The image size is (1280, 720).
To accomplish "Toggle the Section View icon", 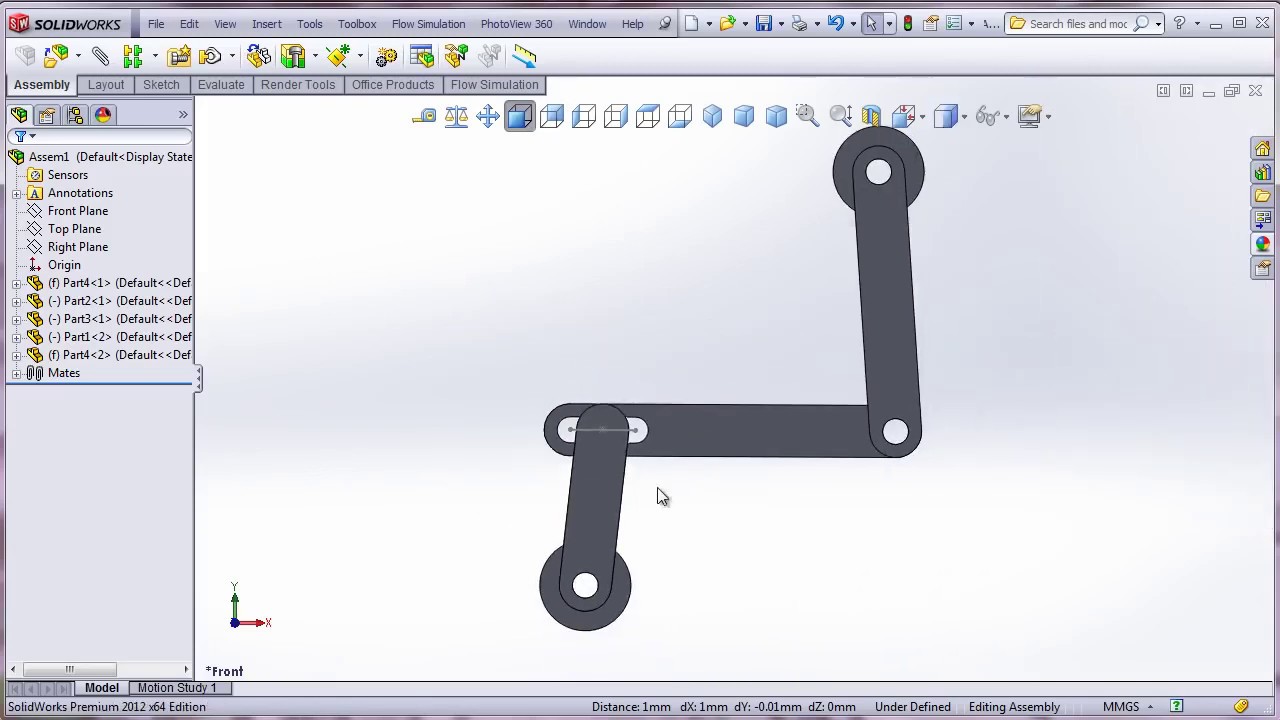I will pyautogui.click(x=871, y=117).
